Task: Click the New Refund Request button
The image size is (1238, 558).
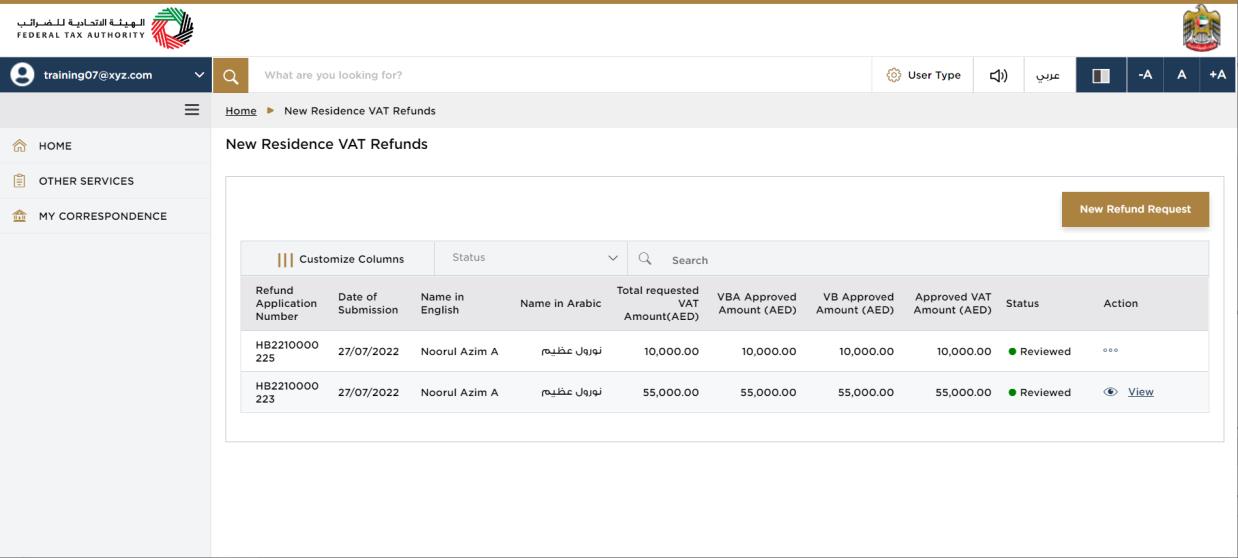Action: (1135, 209)
